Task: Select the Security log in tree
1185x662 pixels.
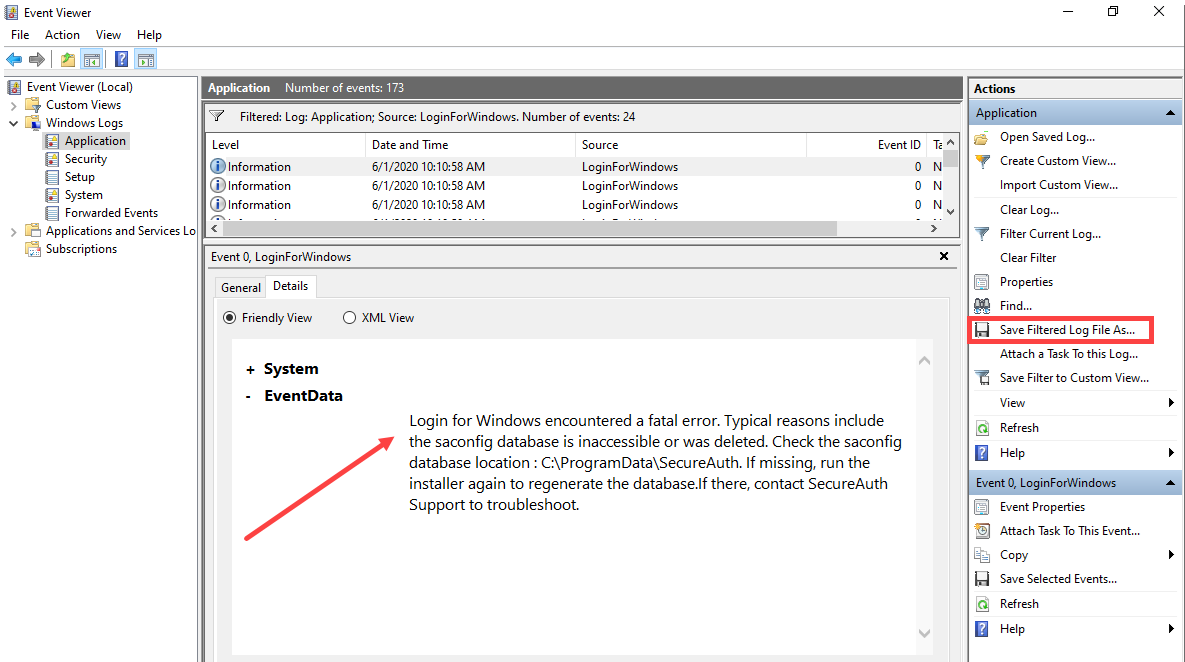Action: coord(85,159)
